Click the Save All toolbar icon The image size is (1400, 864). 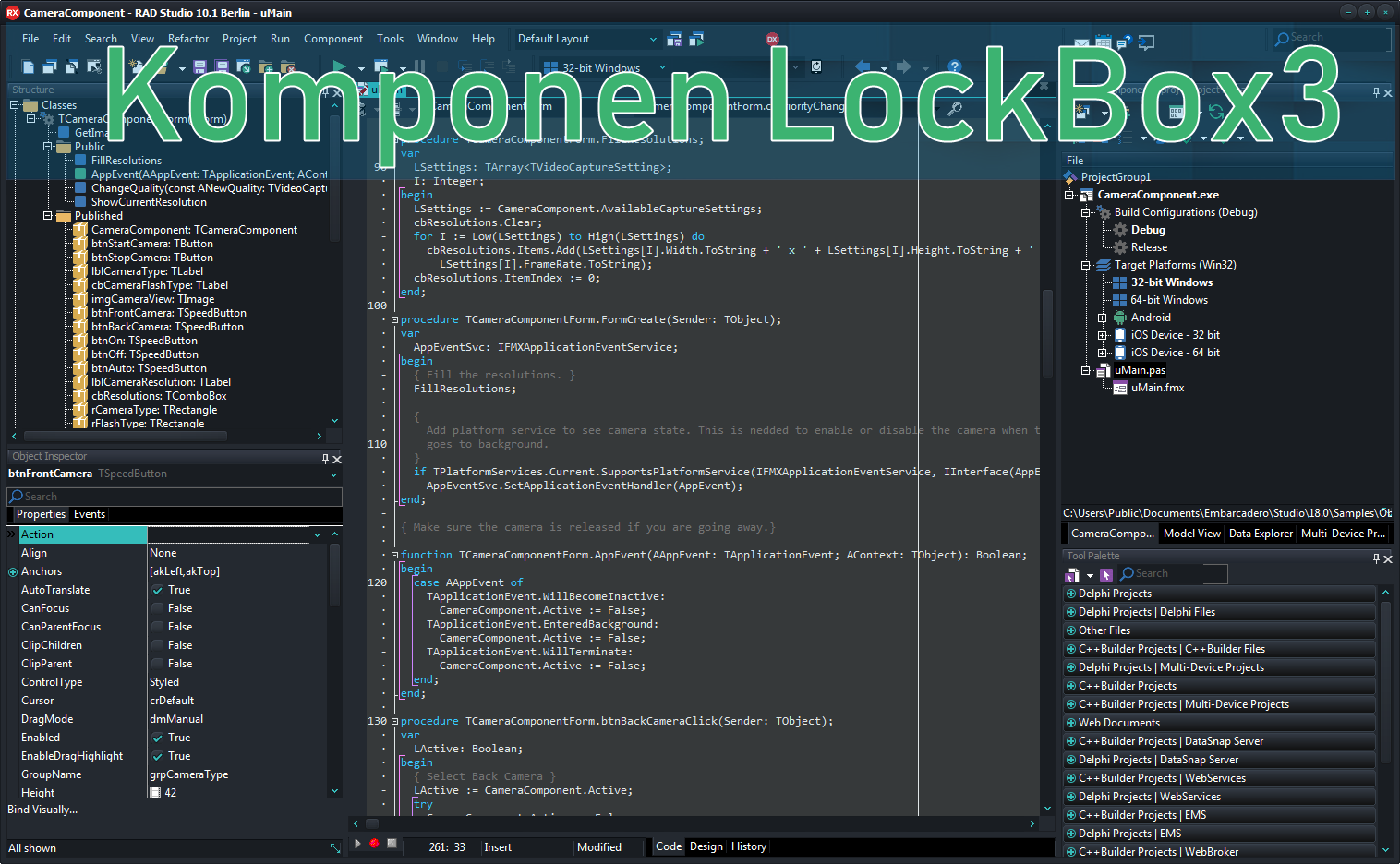[x=222, y=66]
